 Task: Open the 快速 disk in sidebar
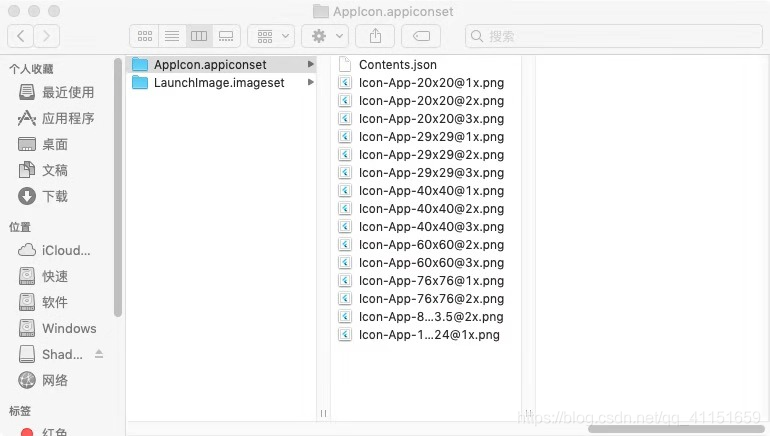43,276
